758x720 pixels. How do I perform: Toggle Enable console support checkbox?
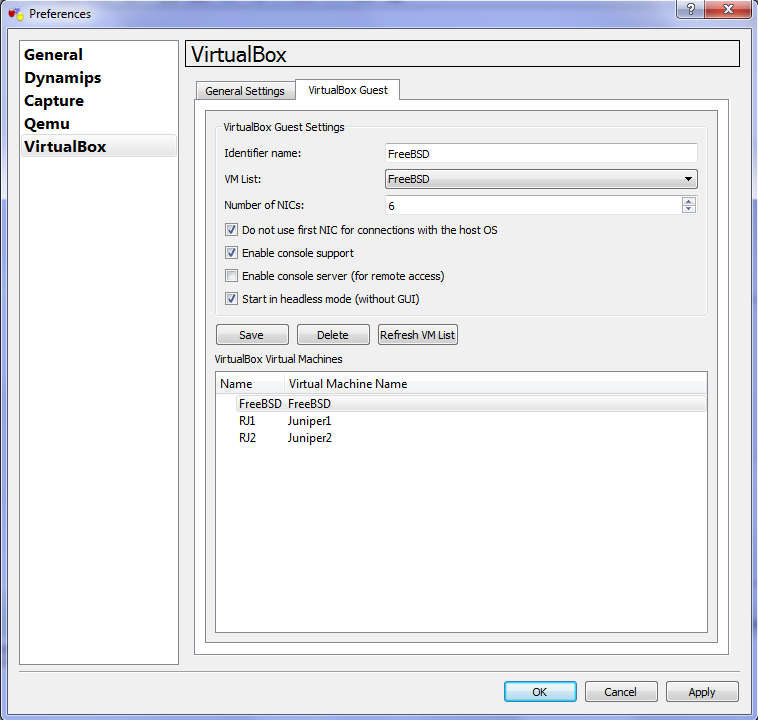click(232, 252)
